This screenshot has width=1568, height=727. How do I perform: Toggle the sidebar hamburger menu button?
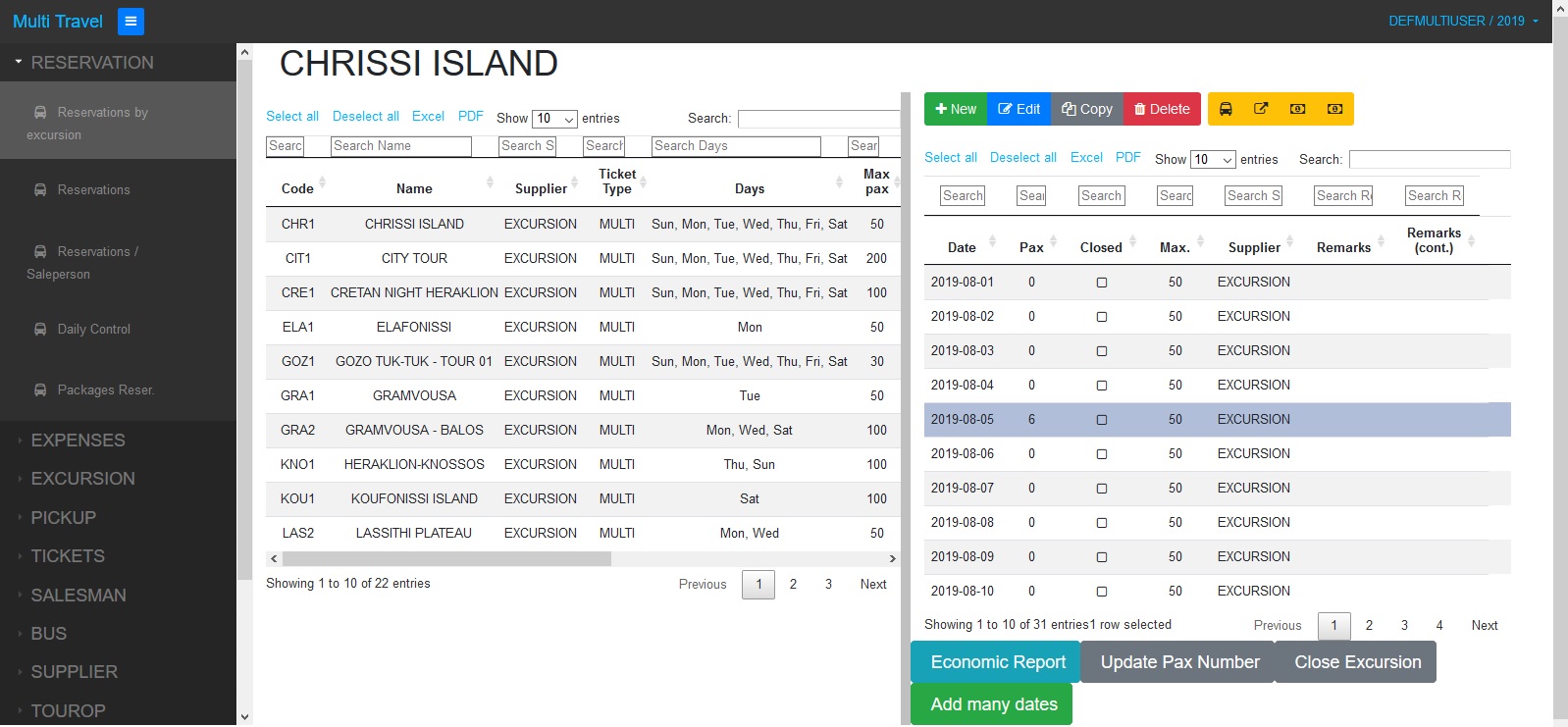131,22
